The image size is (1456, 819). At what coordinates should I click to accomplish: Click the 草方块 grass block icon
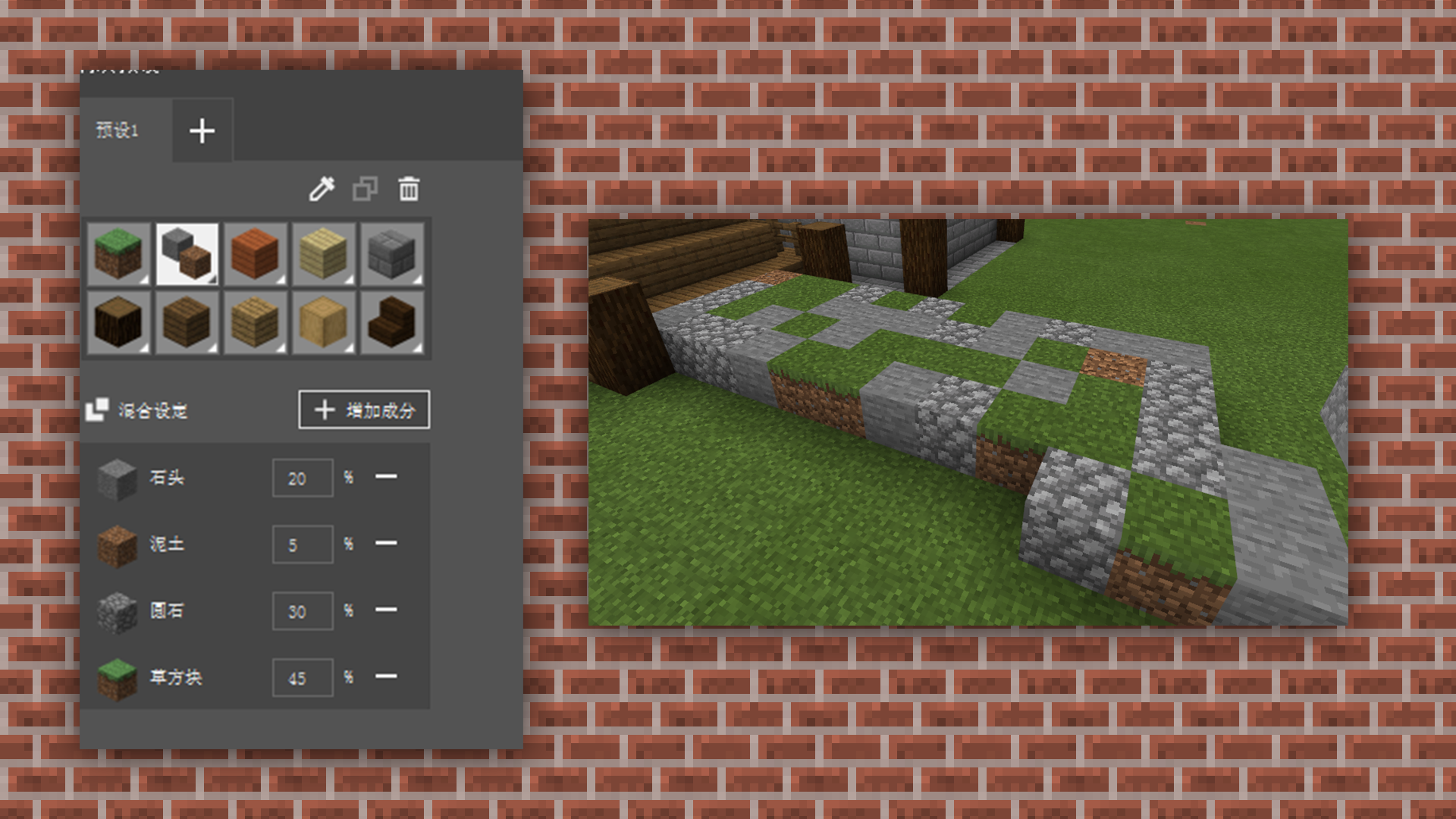(117, 679)
